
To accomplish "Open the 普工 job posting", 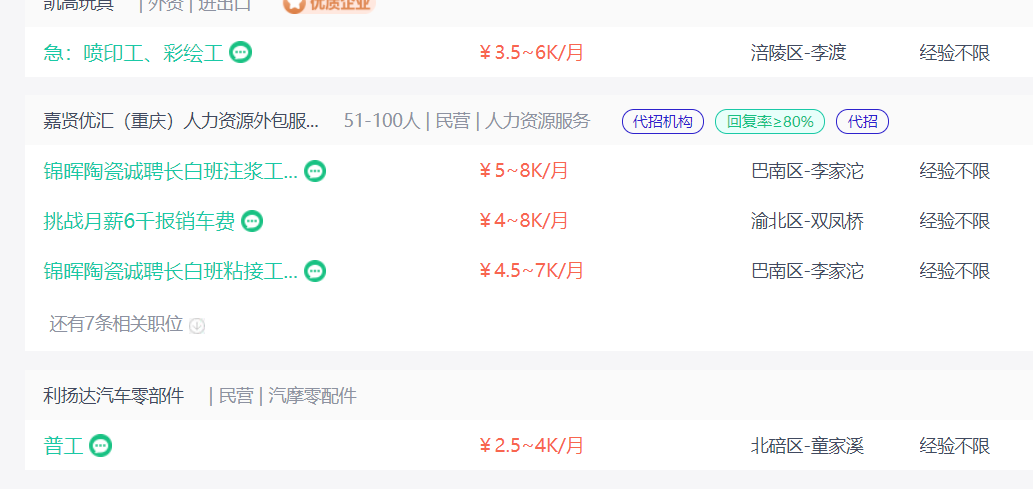I will coord(64,446).
